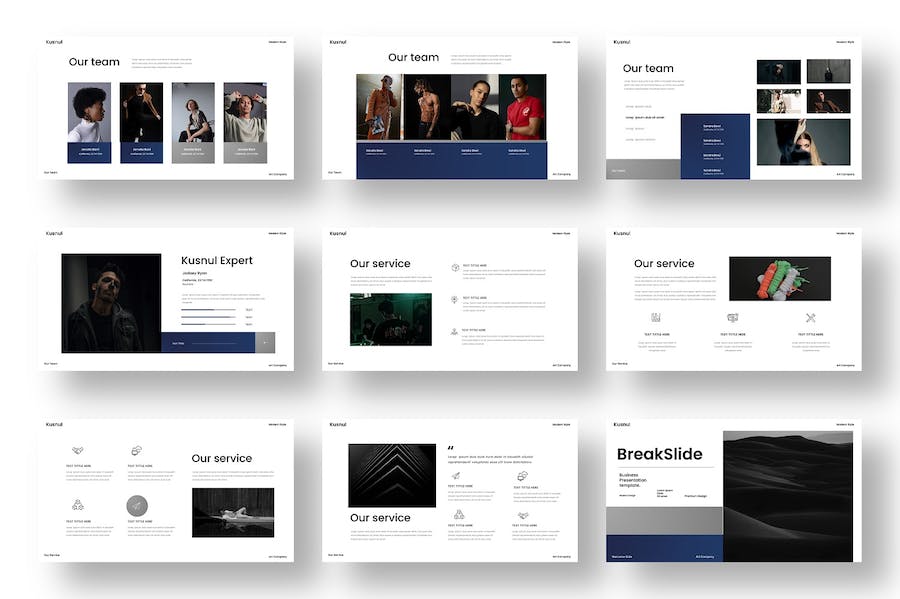This screenshot has height=599, width=900.
Task: Click the monitor icon in the three-column service slide
Action: click(732, 318)
